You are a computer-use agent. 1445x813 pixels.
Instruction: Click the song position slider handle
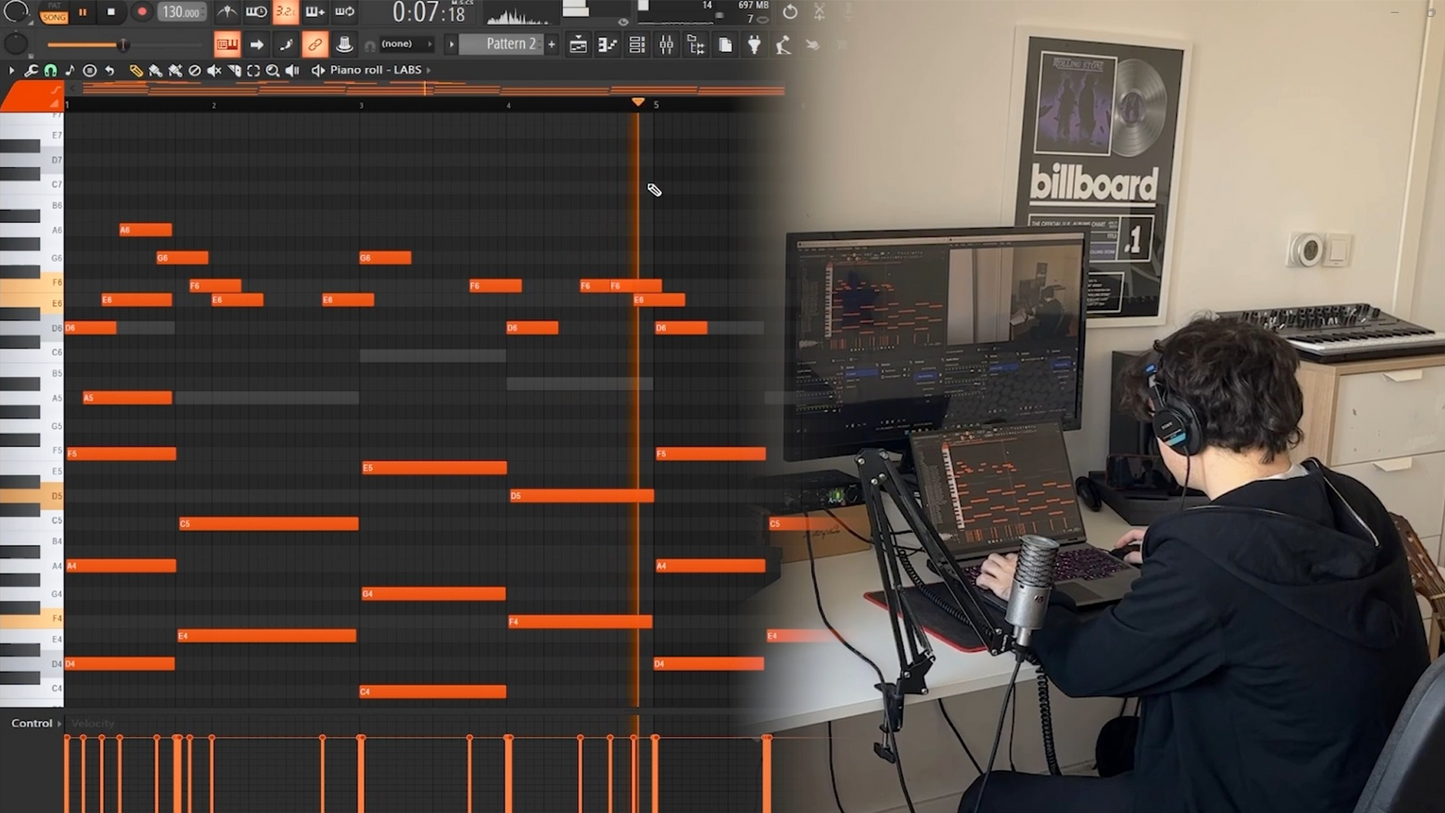[x=123, y=45]
